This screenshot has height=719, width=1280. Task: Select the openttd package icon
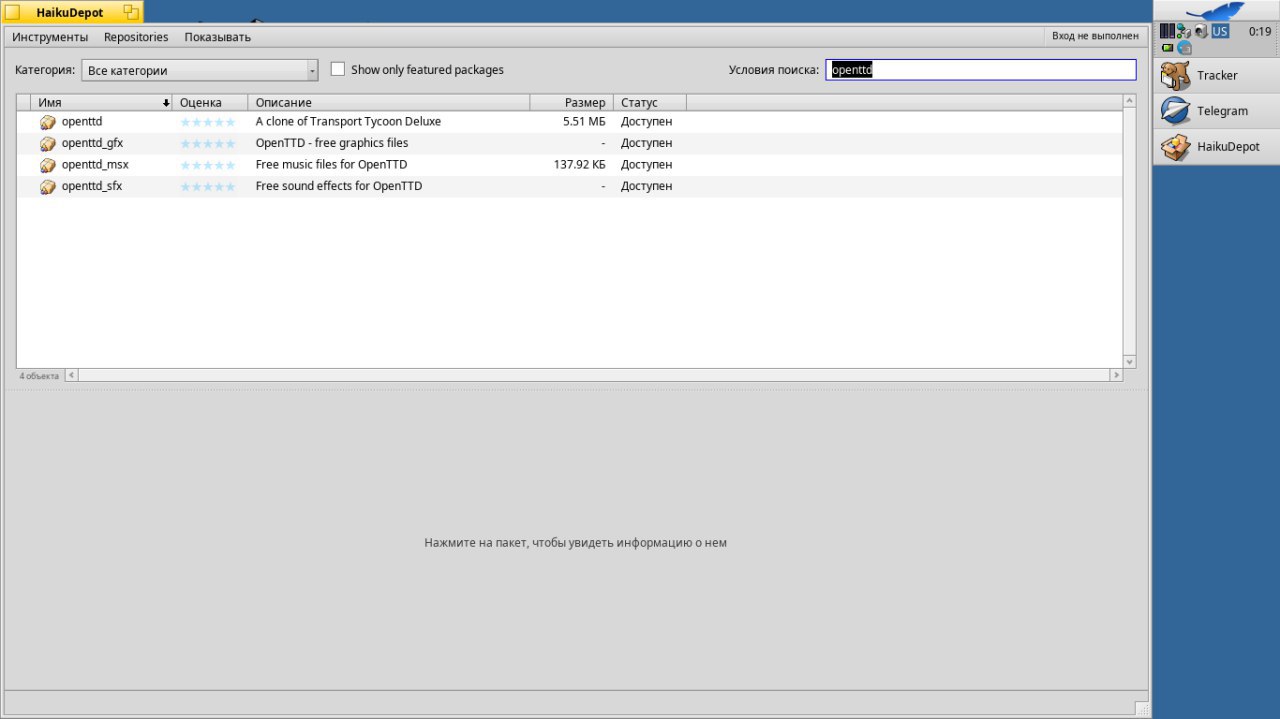pos(47,122)
